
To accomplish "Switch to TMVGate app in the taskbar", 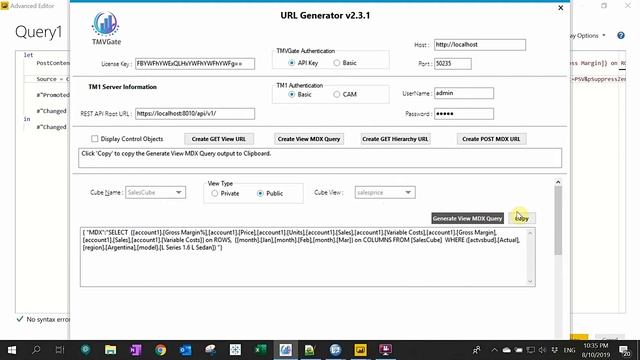I will 285,350.
